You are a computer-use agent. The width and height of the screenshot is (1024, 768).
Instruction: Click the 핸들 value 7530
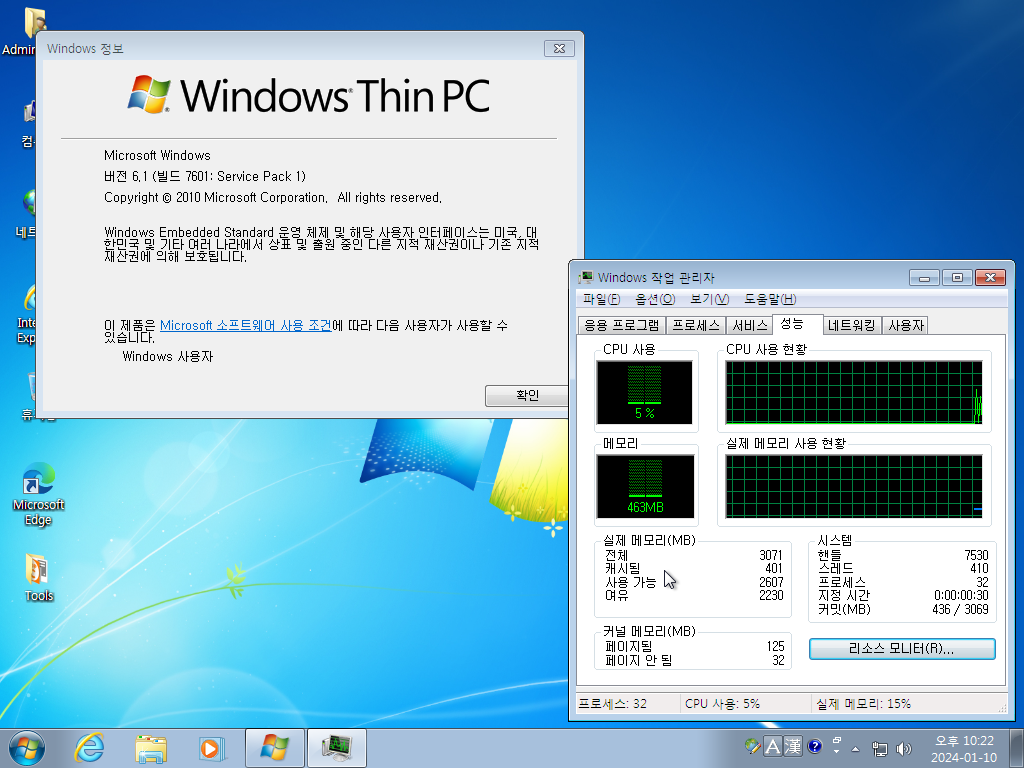pyautogui.click(x=976, y=555)
